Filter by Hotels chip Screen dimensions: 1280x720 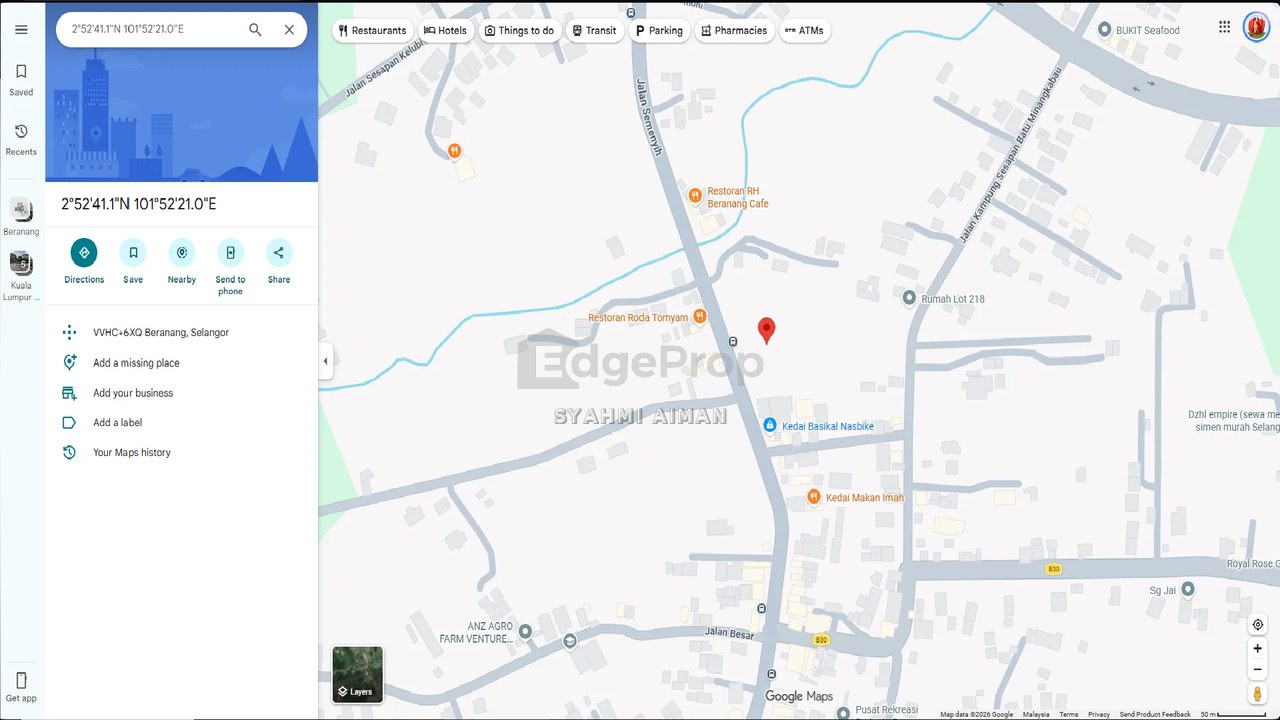[x=445, y=30]
